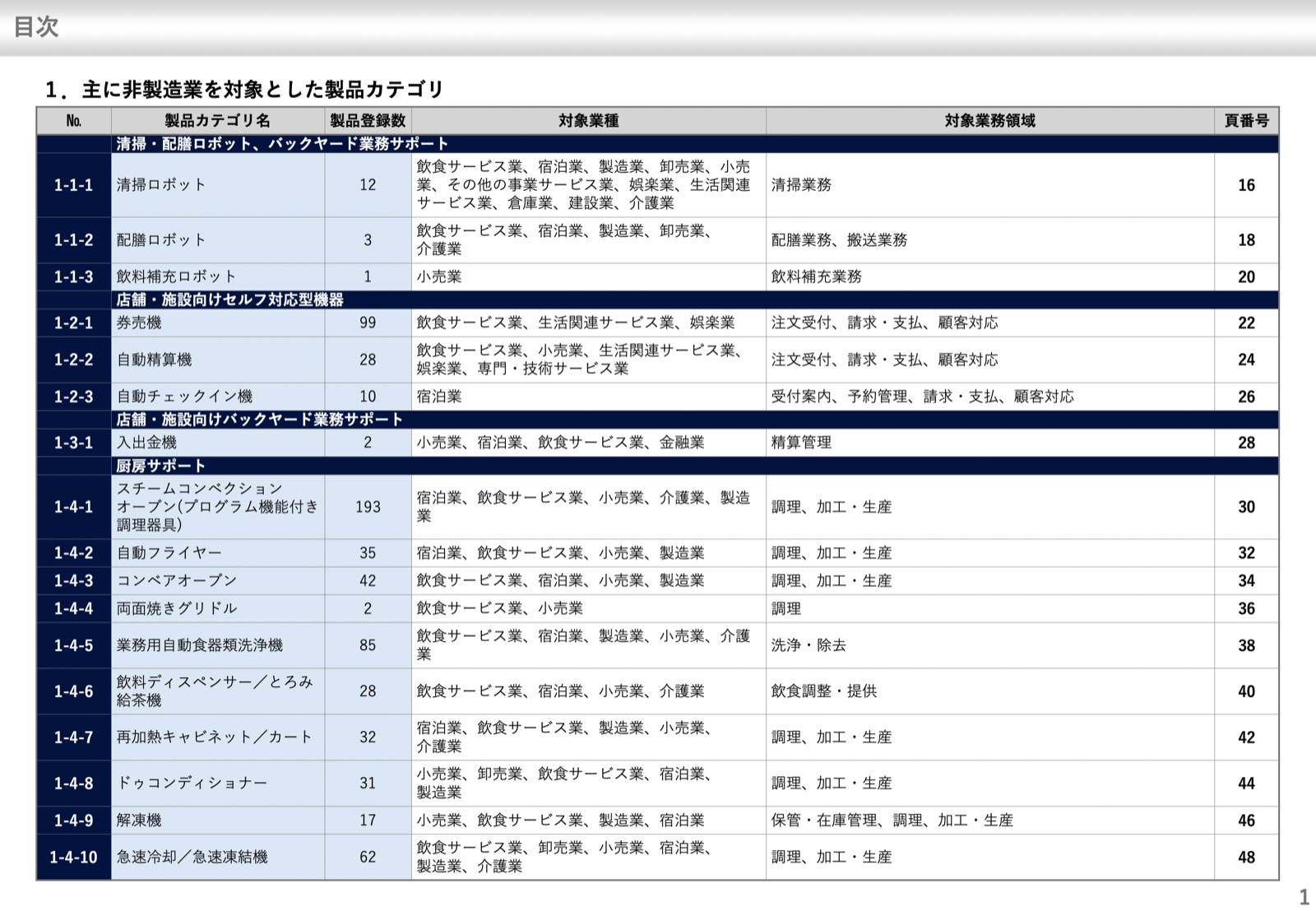Click page number 36 for 両面焼きグリドル
1316x911 pixels.
click(1246, 609)
